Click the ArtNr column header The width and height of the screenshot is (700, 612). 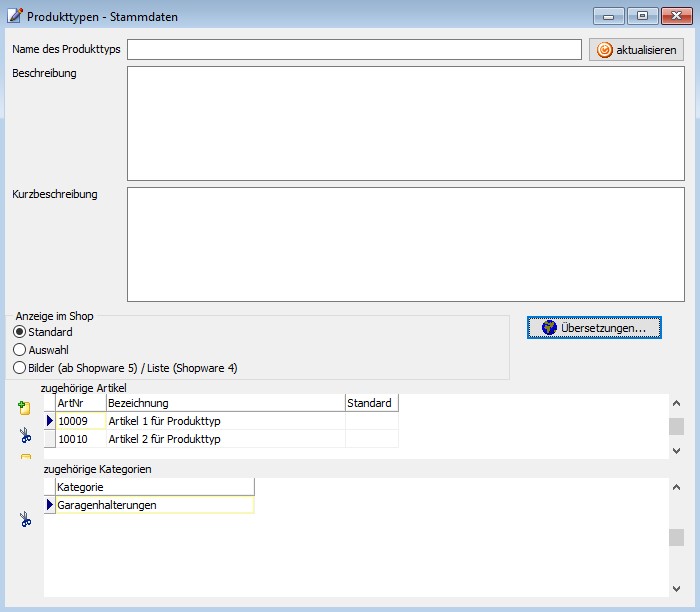[80, 403]
